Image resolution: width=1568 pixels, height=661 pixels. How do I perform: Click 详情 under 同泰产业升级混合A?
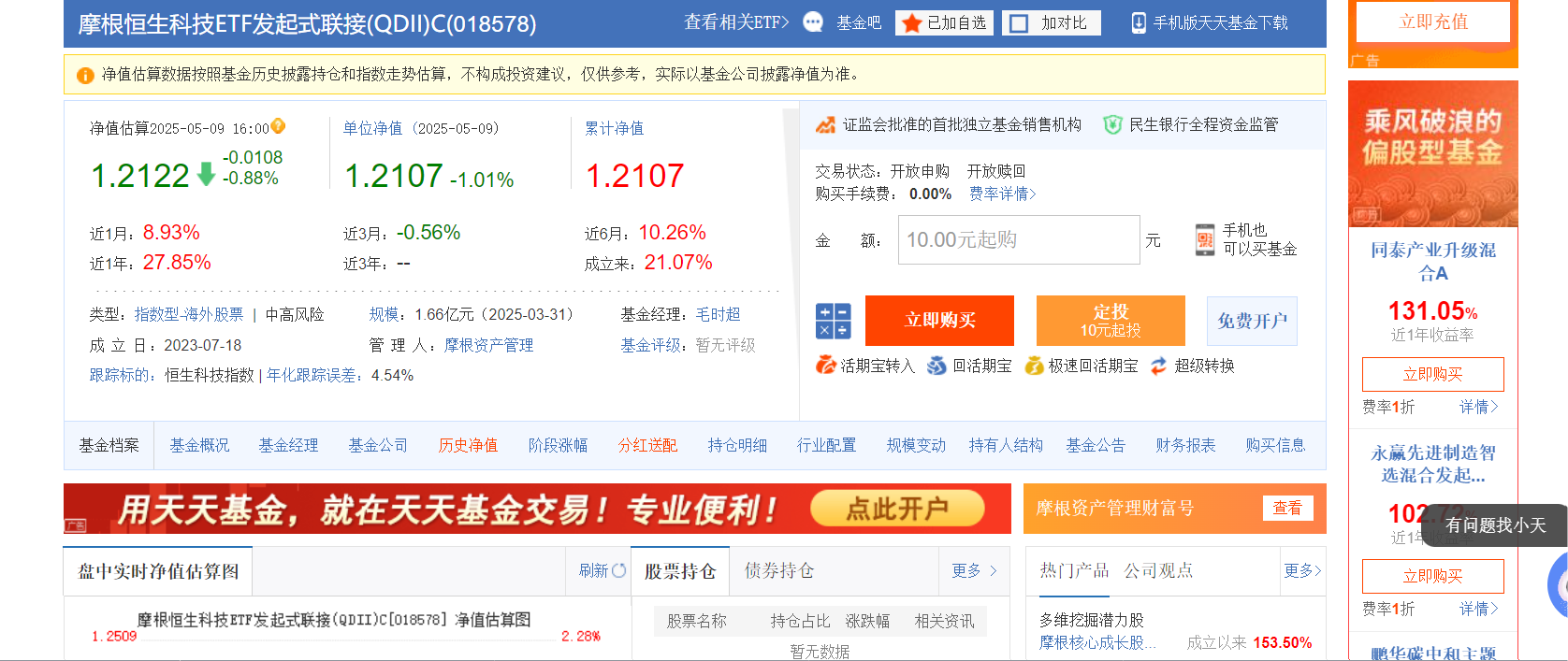[1479, 407]
